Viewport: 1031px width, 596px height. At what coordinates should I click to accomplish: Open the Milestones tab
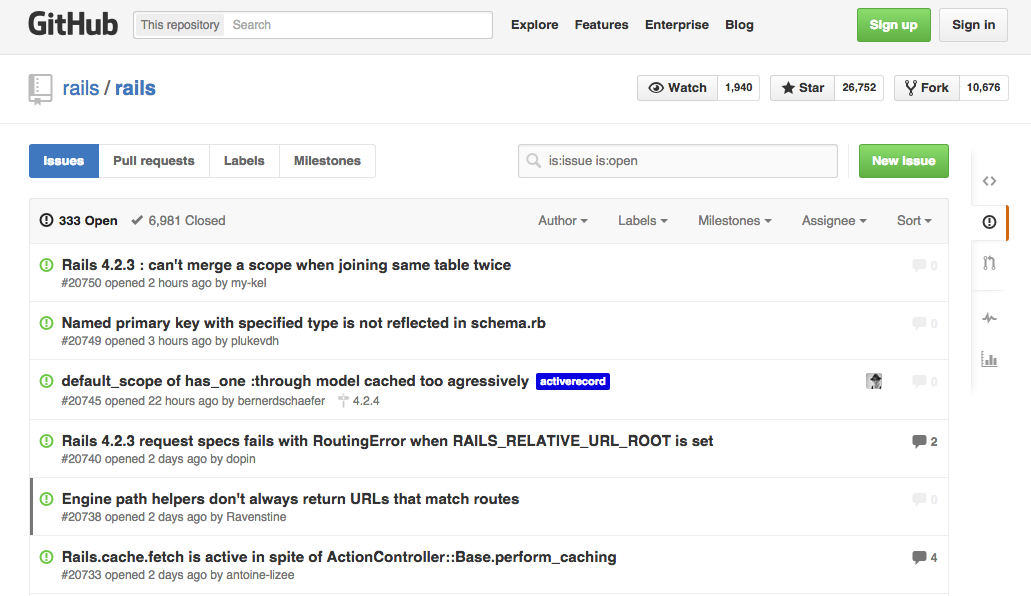tap(327, 161)
